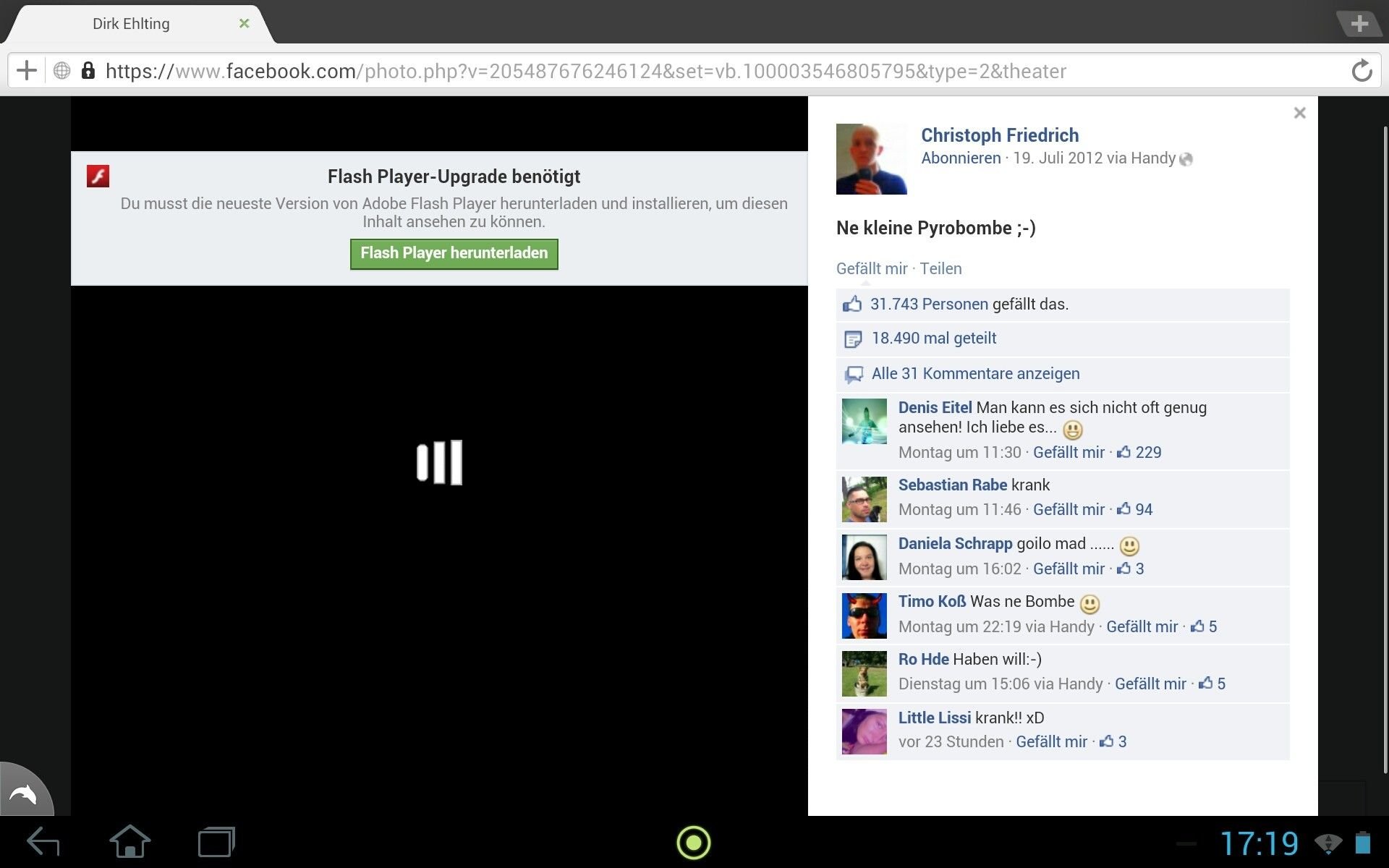
Task: Open Timo Koß avatar thumbnail
Action: (x=864, y=616)
